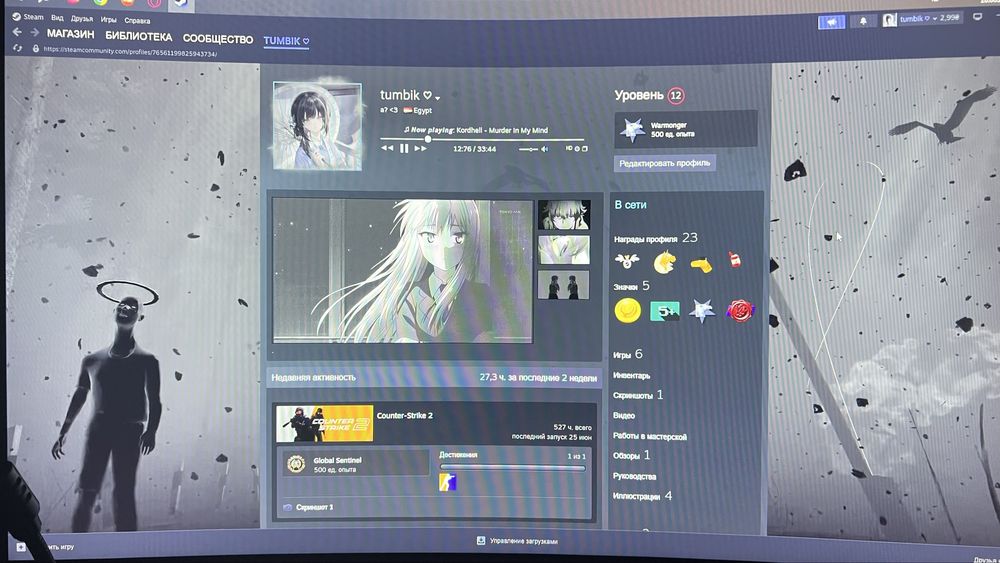This screenshot has width=1000, height=563.
Task: Open the Игры menu
Action: 108,20
